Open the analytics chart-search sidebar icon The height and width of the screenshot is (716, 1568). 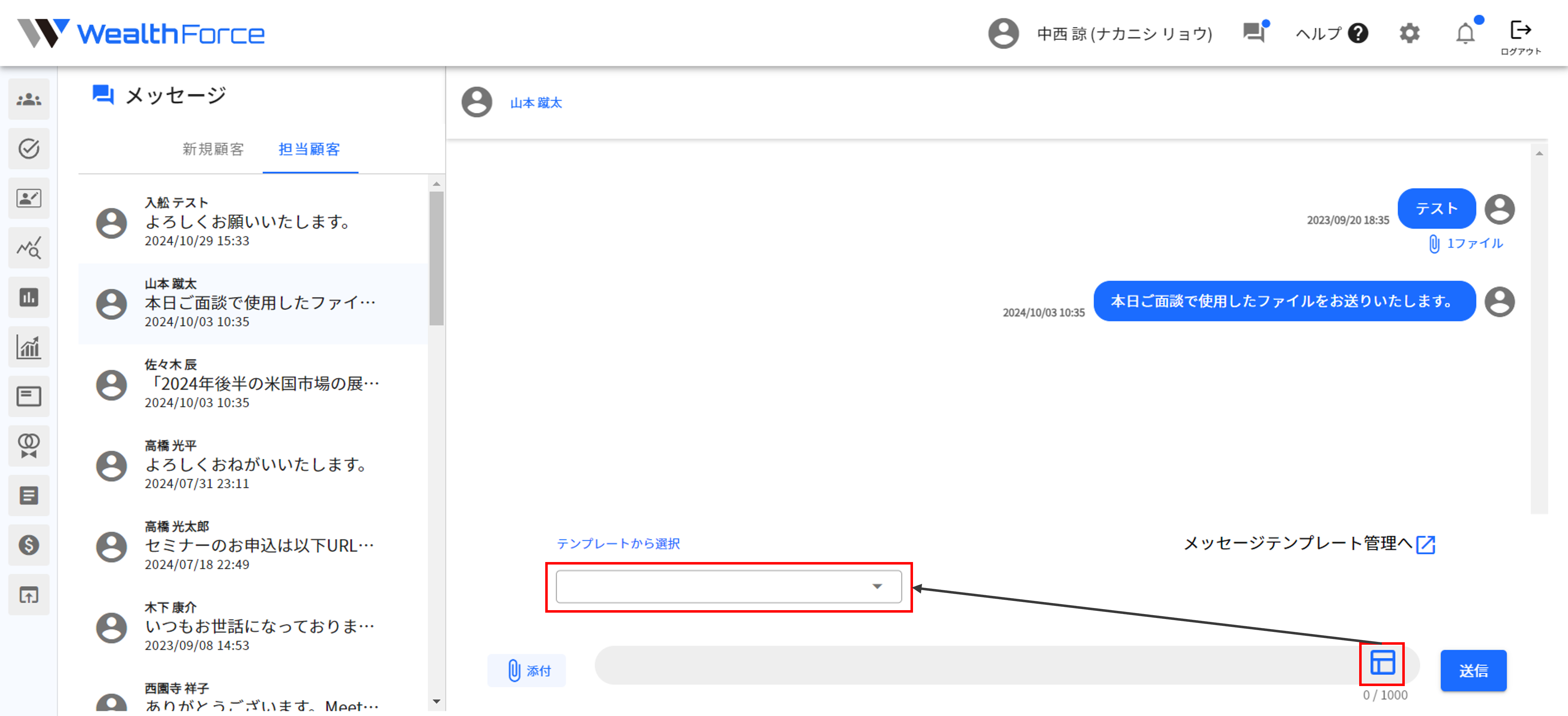29,248
